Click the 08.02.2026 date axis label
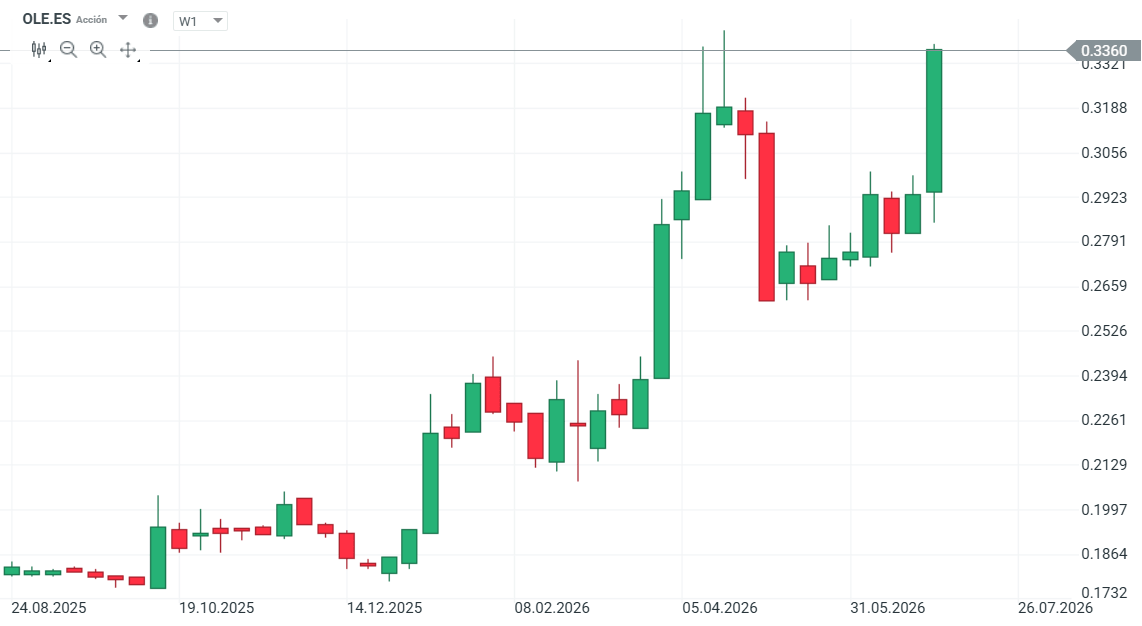Viewport: 1142px width, 626px height. [552, 608]
